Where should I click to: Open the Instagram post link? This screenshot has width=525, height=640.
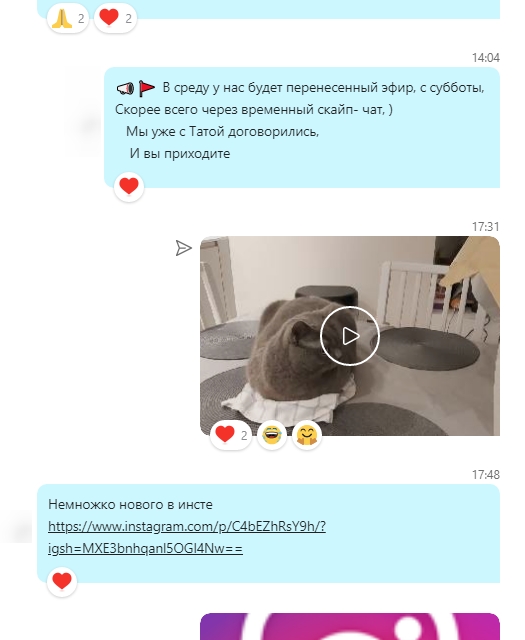tap(187, 537)
